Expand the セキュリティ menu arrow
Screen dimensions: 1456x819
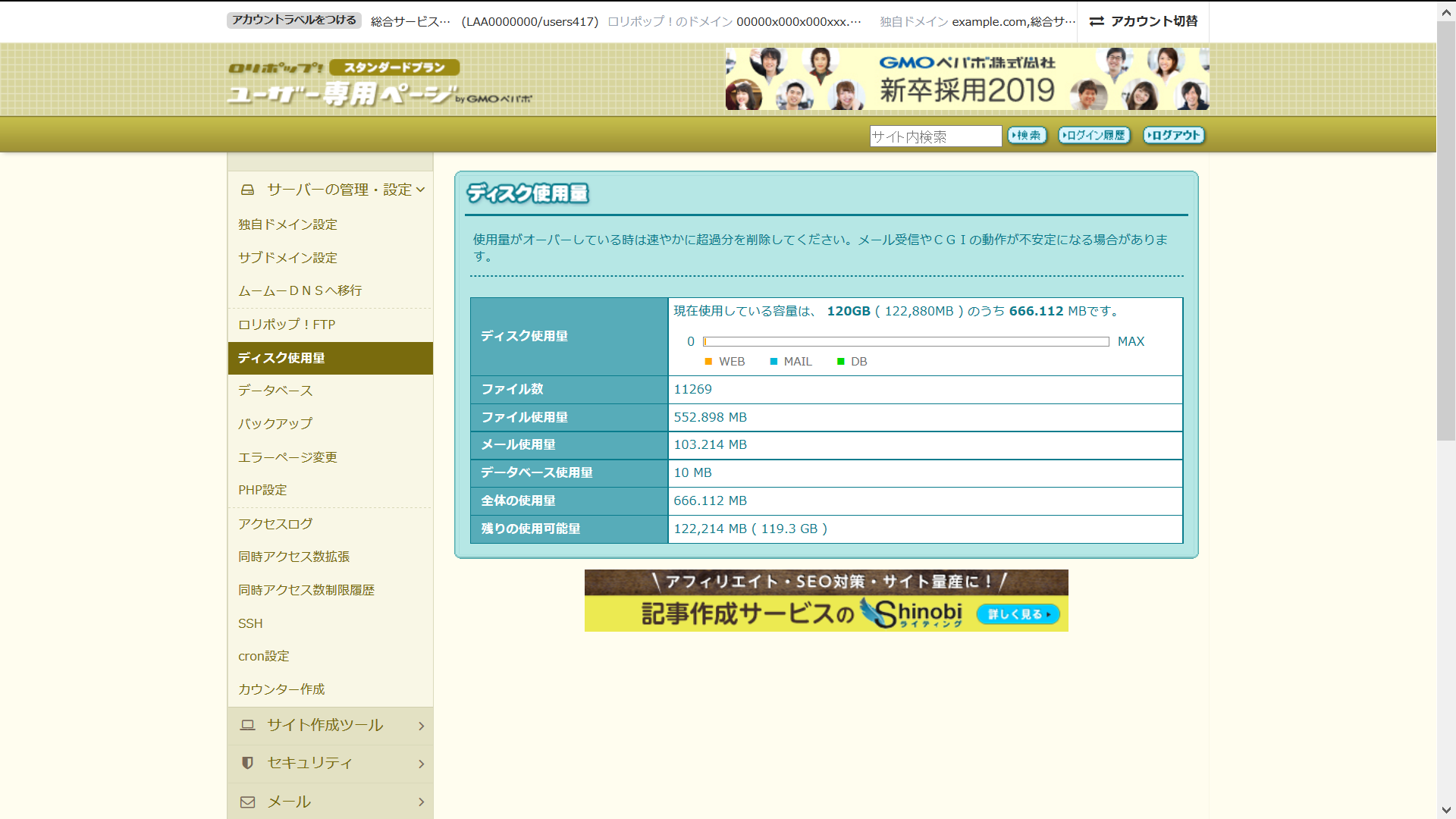pos(421,764)
